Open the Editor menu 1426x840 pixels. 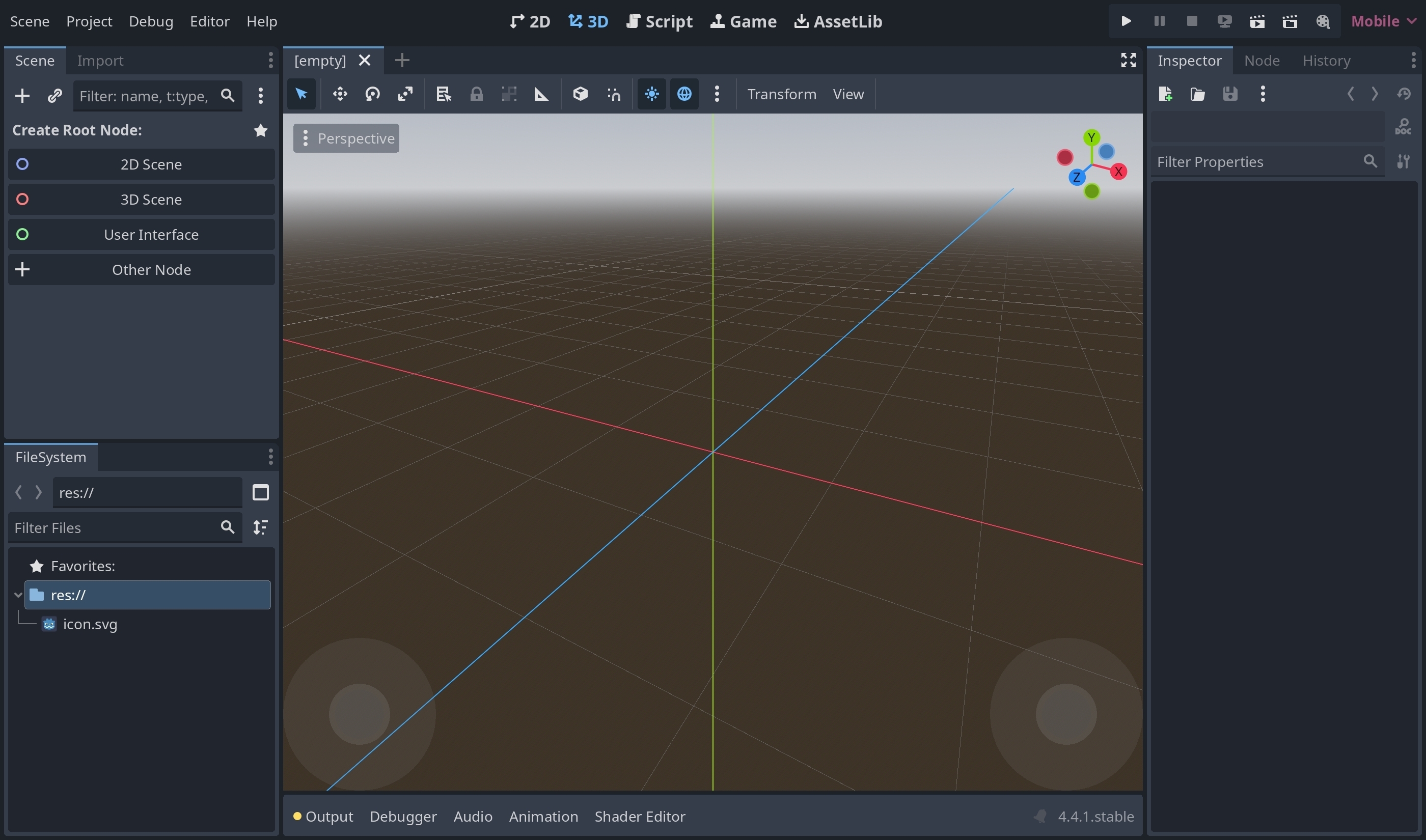click(x=209, y=21)
